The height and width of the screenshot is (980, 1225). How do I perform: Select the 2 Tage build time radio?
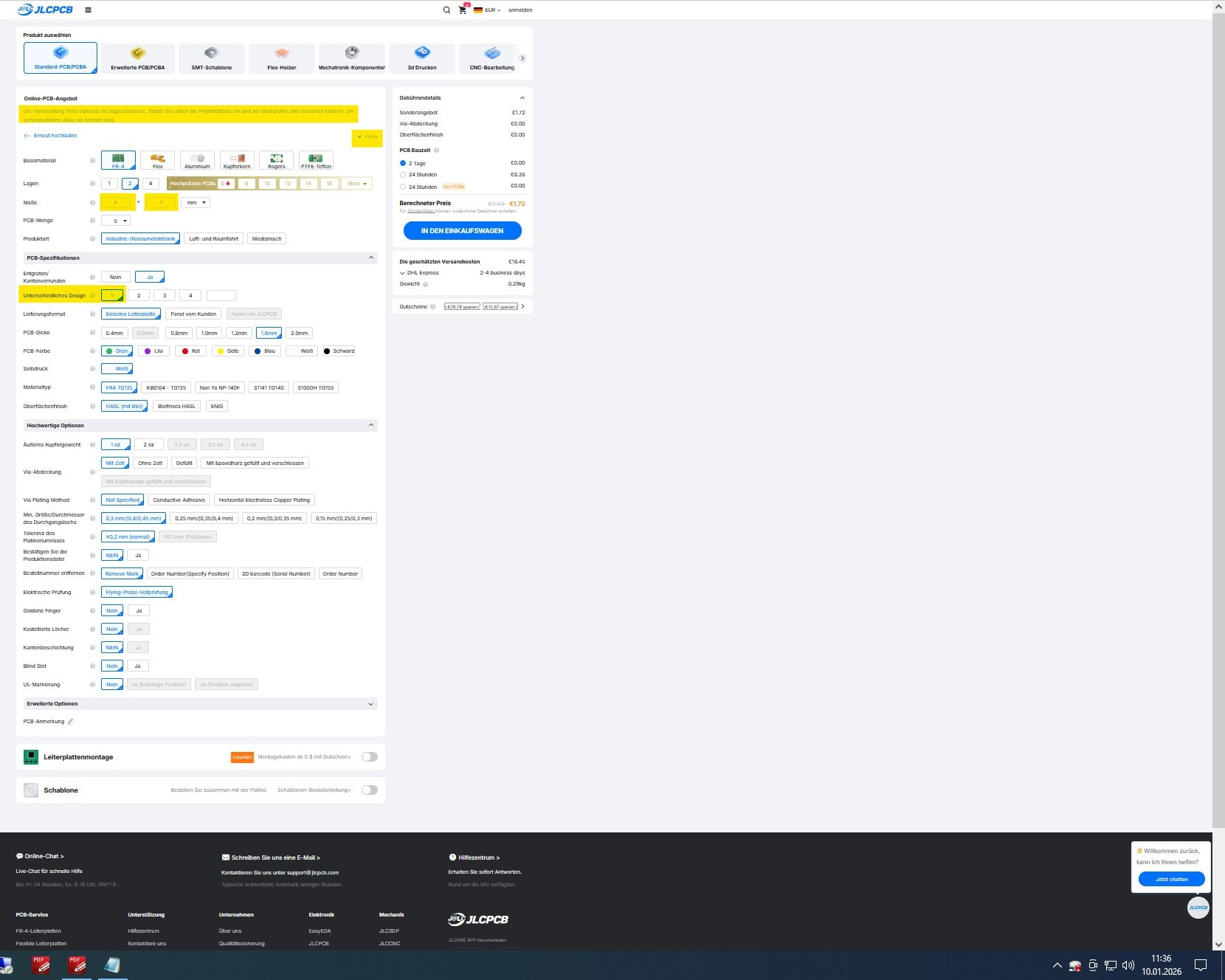[403, 163]
